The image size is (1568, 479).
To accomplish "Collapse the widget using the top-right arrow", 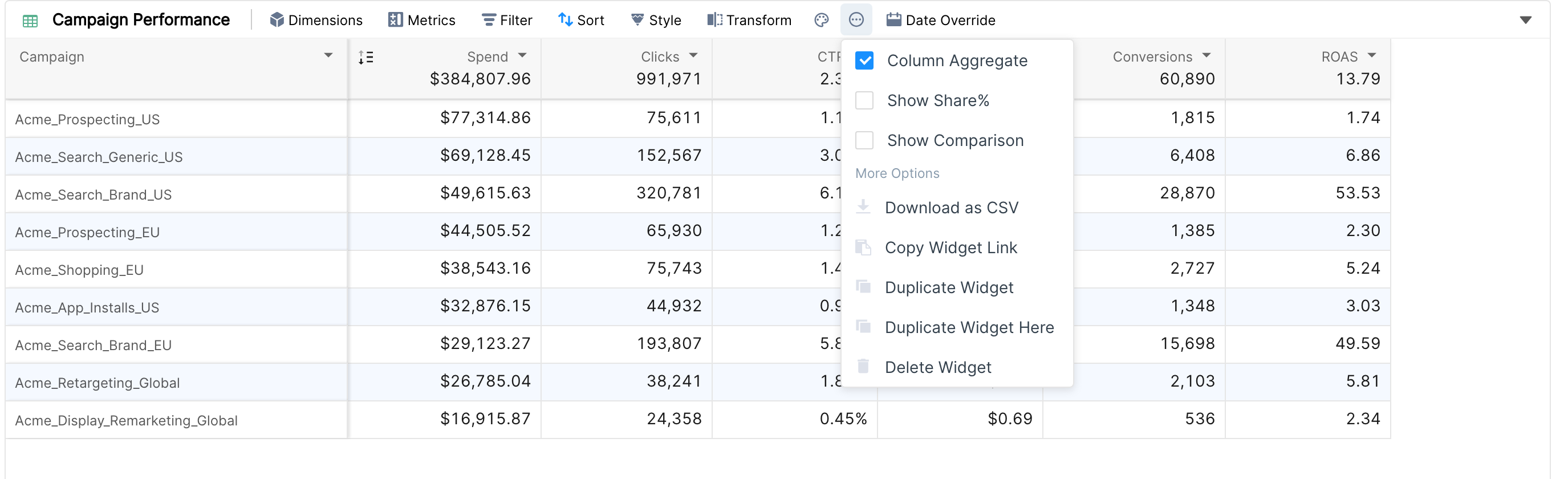I will (1525, 20).
